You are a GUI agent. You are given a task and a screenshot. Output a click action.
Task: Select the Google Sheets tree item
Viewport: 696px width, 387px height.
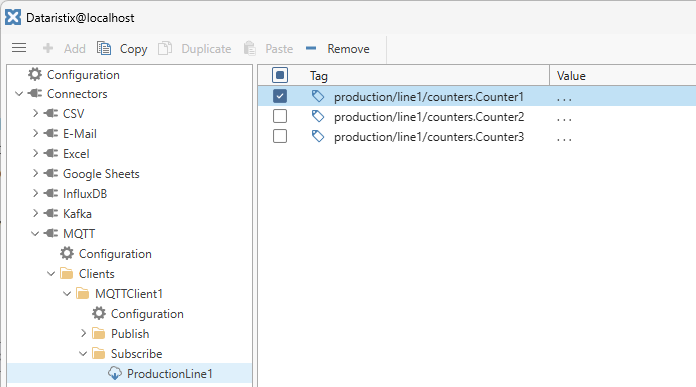tap(101, 174)
